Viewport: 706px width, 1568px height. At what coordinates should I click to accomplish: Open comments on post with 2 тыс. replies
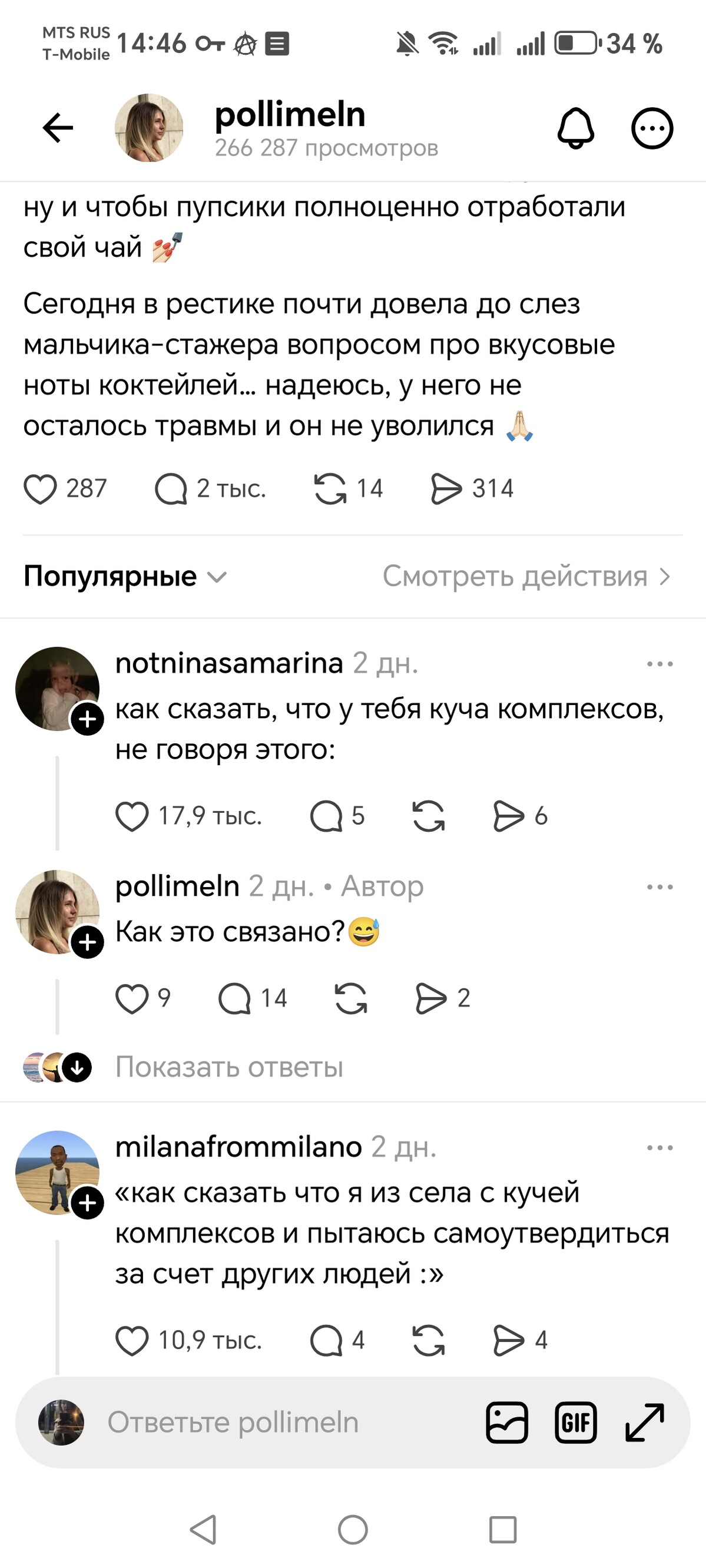tap(171, 489)
